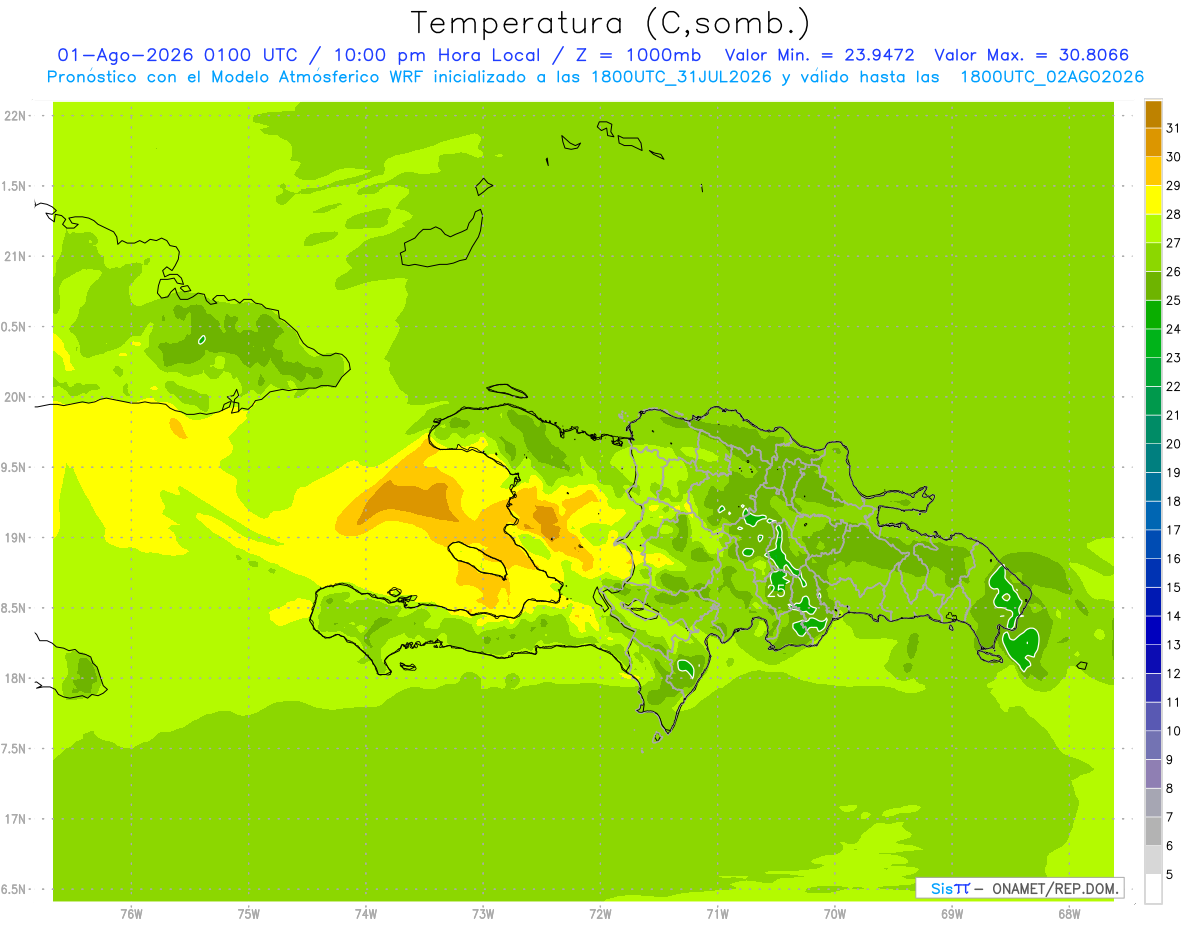The width and height of the screenshot is (1200, 927).
Task: Click the '72W' longitude axis label
Action: 600,913
